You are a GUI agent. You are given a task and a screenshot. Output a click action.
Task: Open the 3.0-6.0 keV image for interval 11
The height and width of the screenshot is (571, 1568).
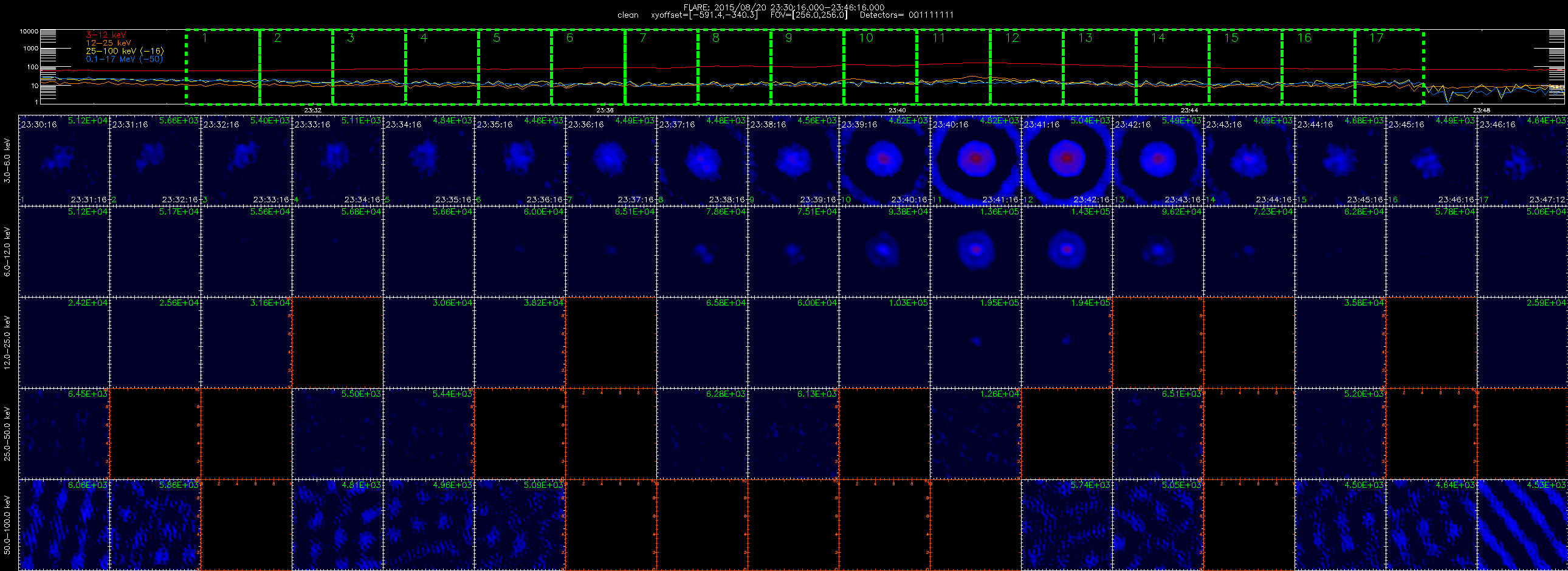975,160
